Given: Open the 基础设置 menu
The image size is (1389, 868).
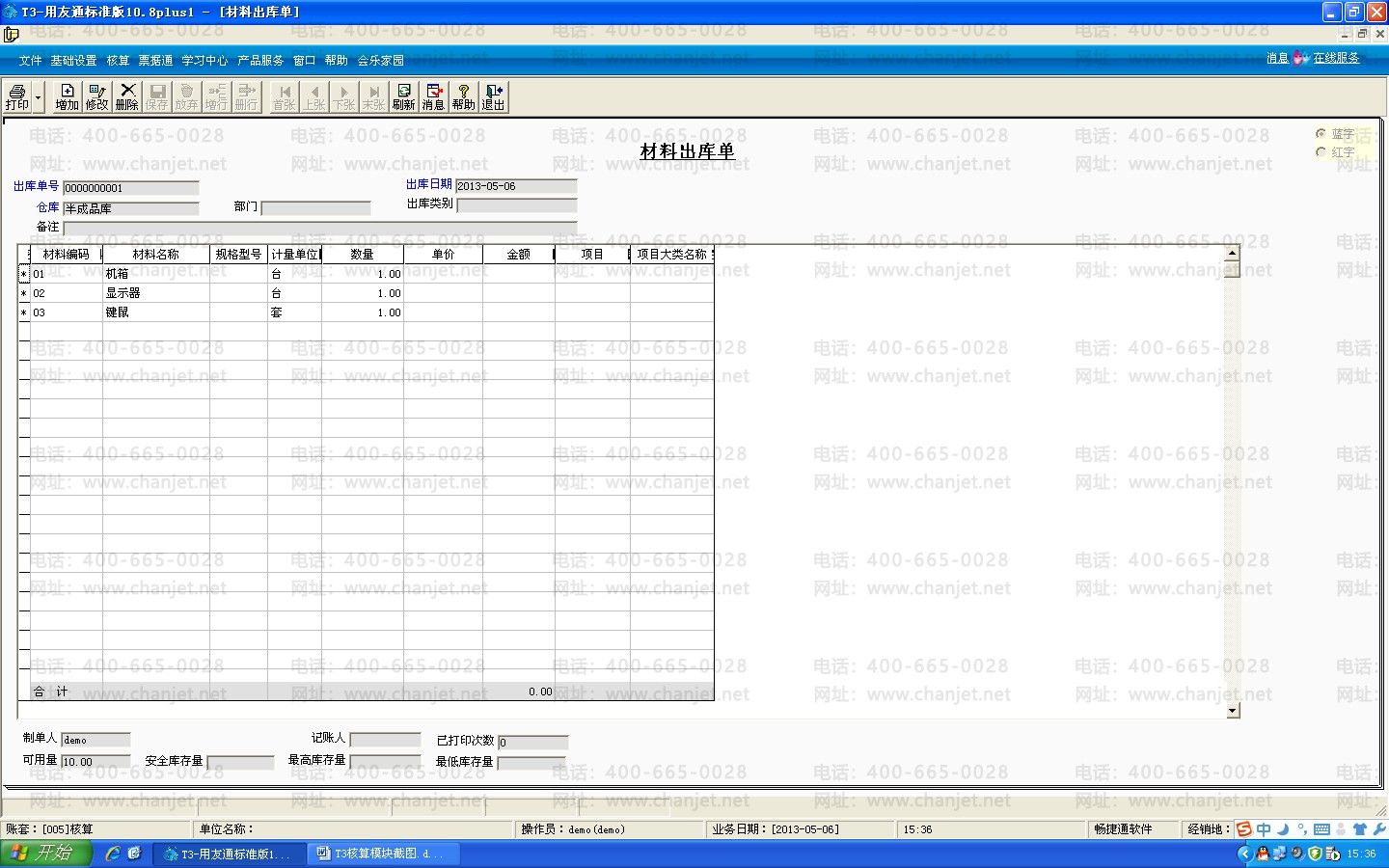Looking at the screenshot, I should coord(73,61).
